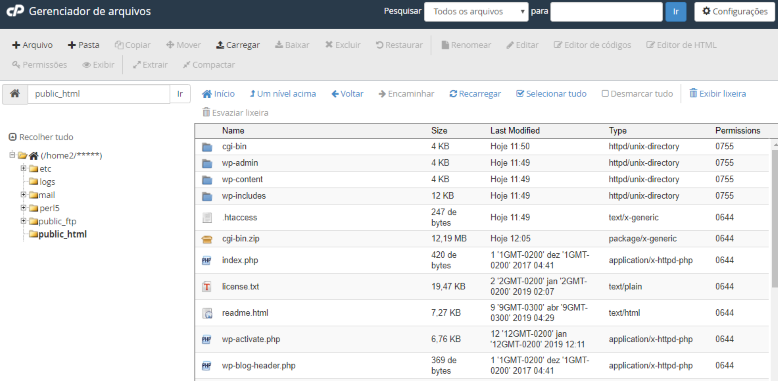Select the cgi-bin folder icon
This screenshot has width=778, height=381.
pos(207,147)
